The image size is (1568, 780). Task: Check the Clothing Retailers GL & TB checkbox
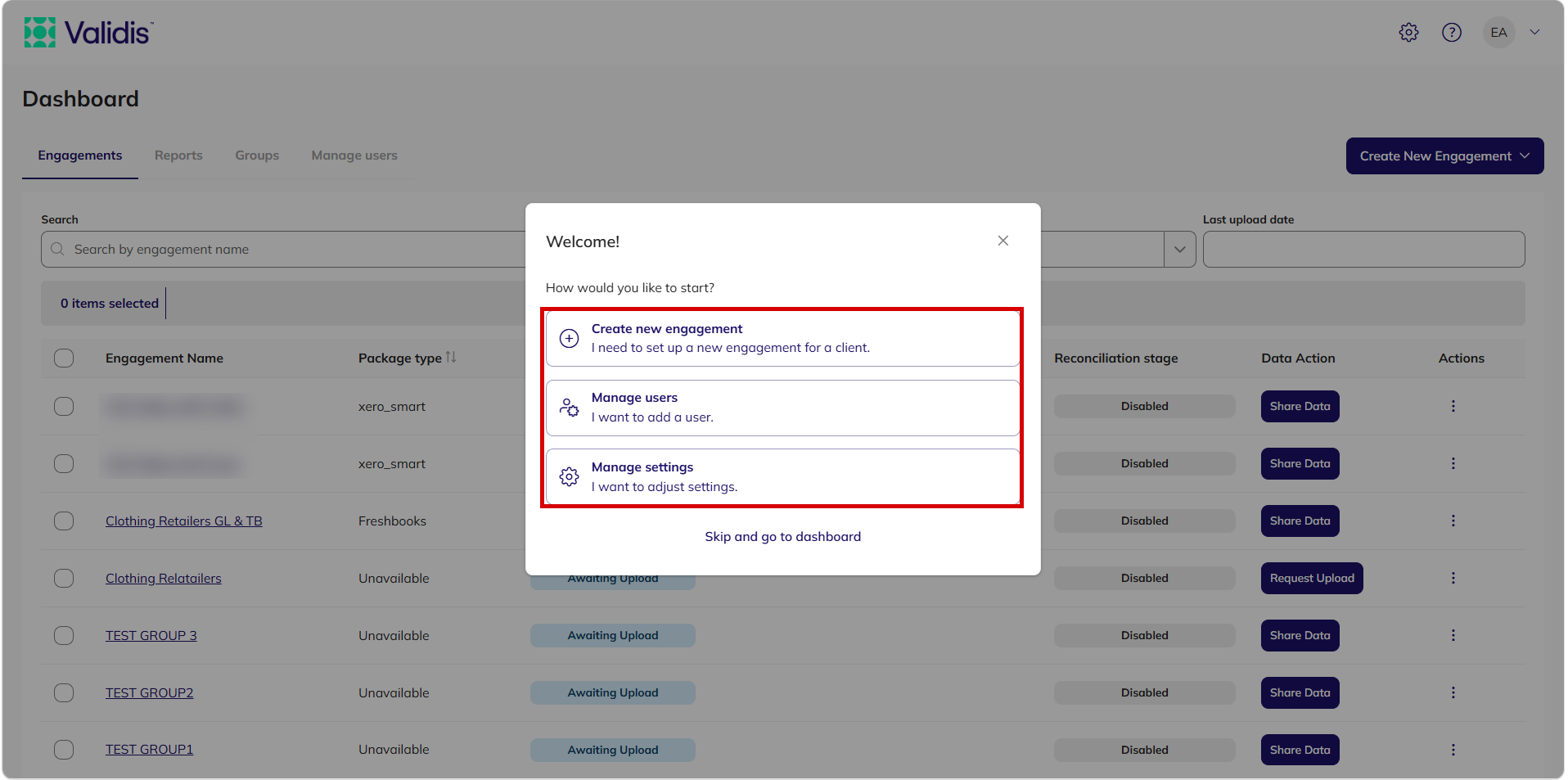(x=64, y=521)
